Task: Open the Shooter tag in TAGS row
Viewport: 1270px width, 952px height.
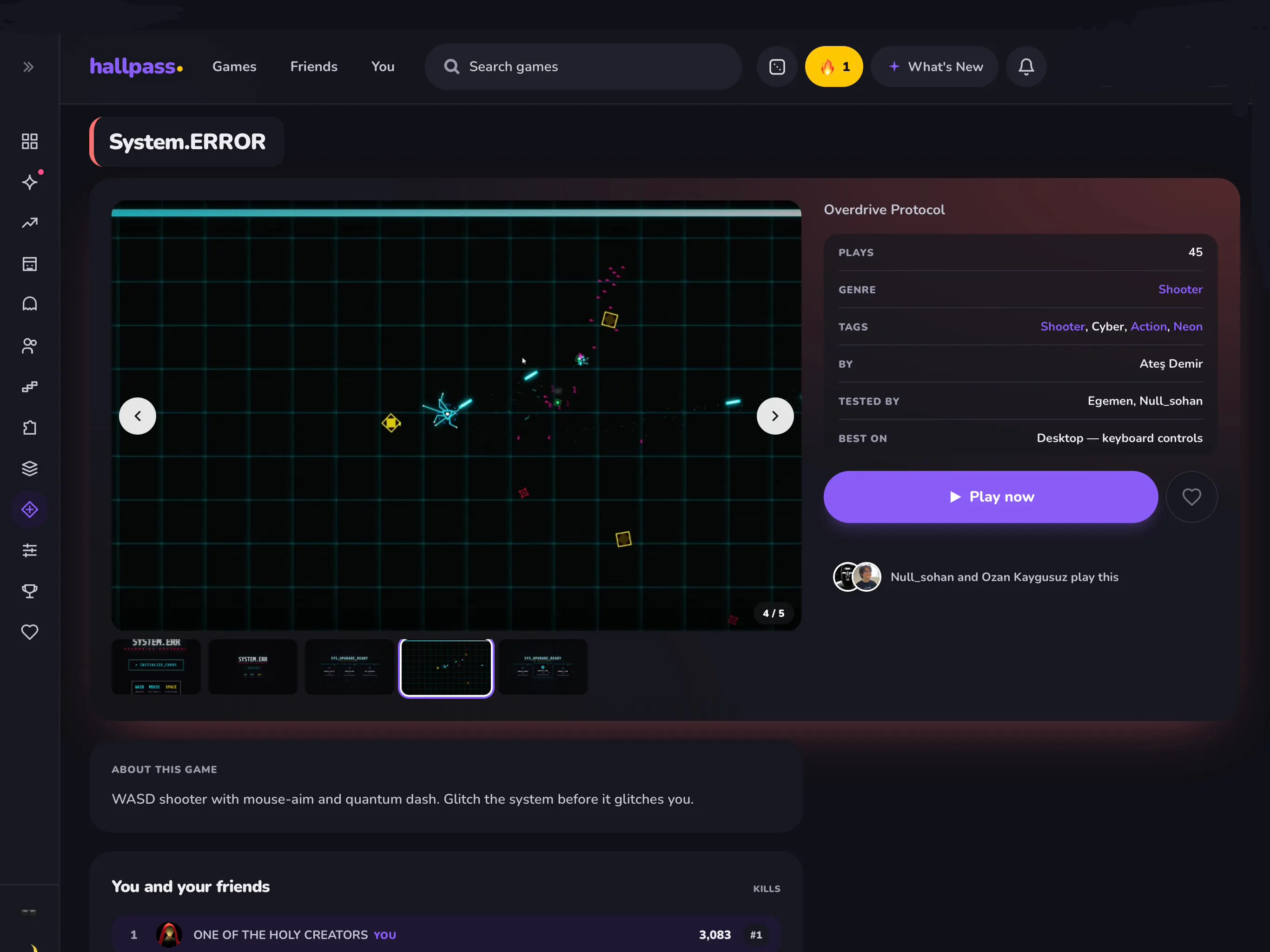Action: 1062,327
